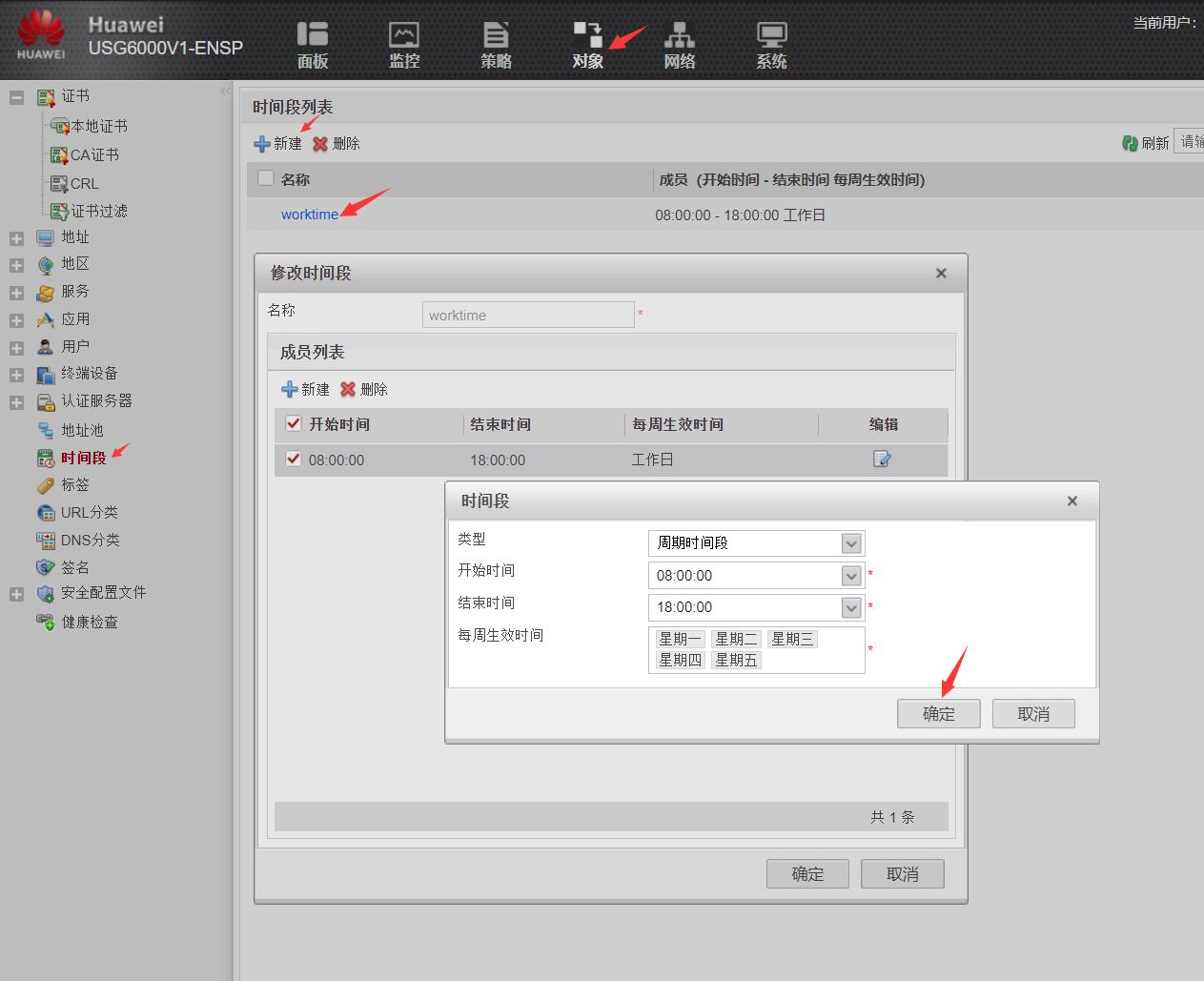
Task: Expand the 认证服务器 tree node
Action: pyautogui.click(x=14, y=401)
